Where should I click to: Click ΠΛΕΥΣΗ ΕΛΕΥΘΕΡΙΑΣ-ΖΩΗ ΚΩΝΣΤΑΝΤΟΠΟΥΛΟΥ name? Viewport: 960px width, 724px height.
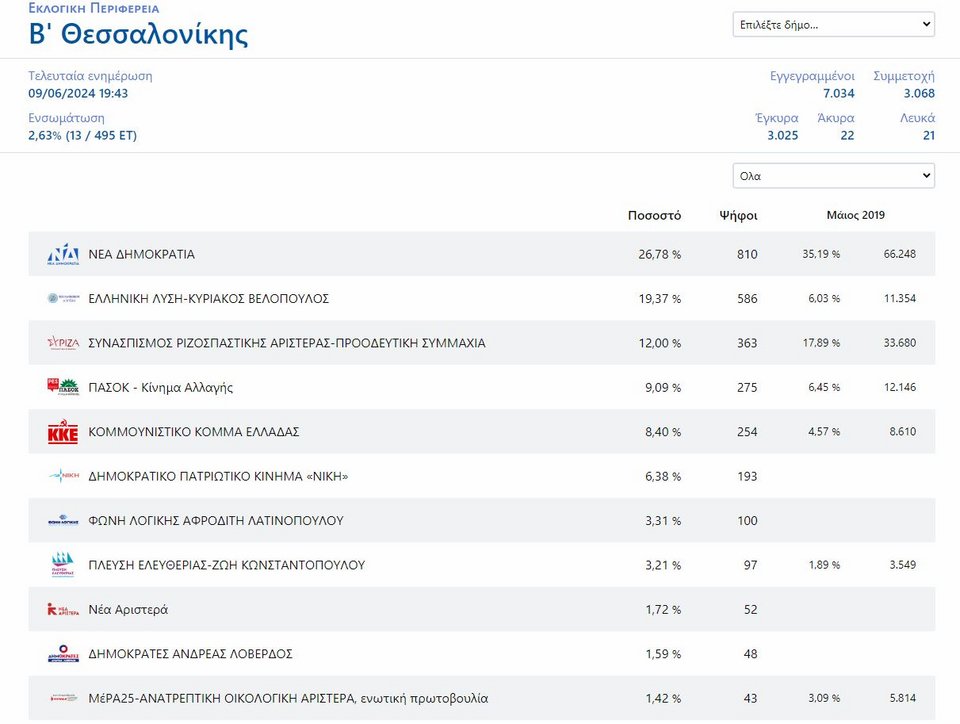click(x=227, y=565)
